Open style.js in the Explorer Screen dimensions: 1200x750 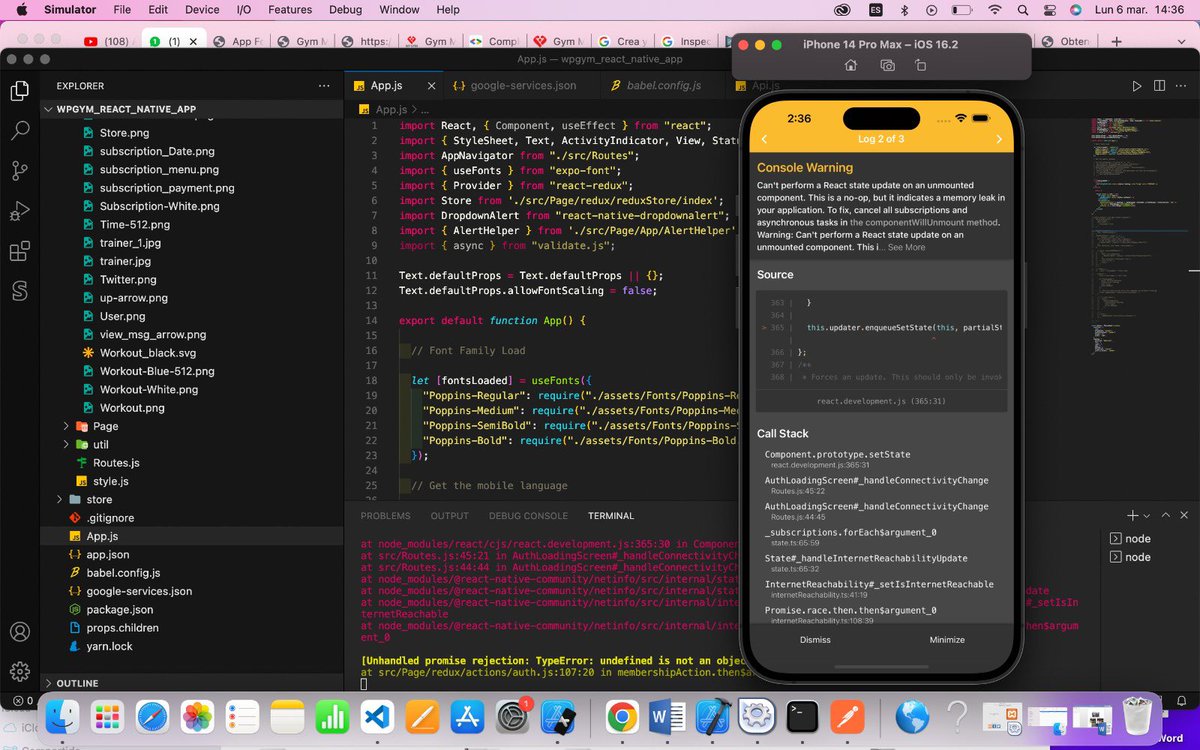pyautogui.click(x=111, y=481)
